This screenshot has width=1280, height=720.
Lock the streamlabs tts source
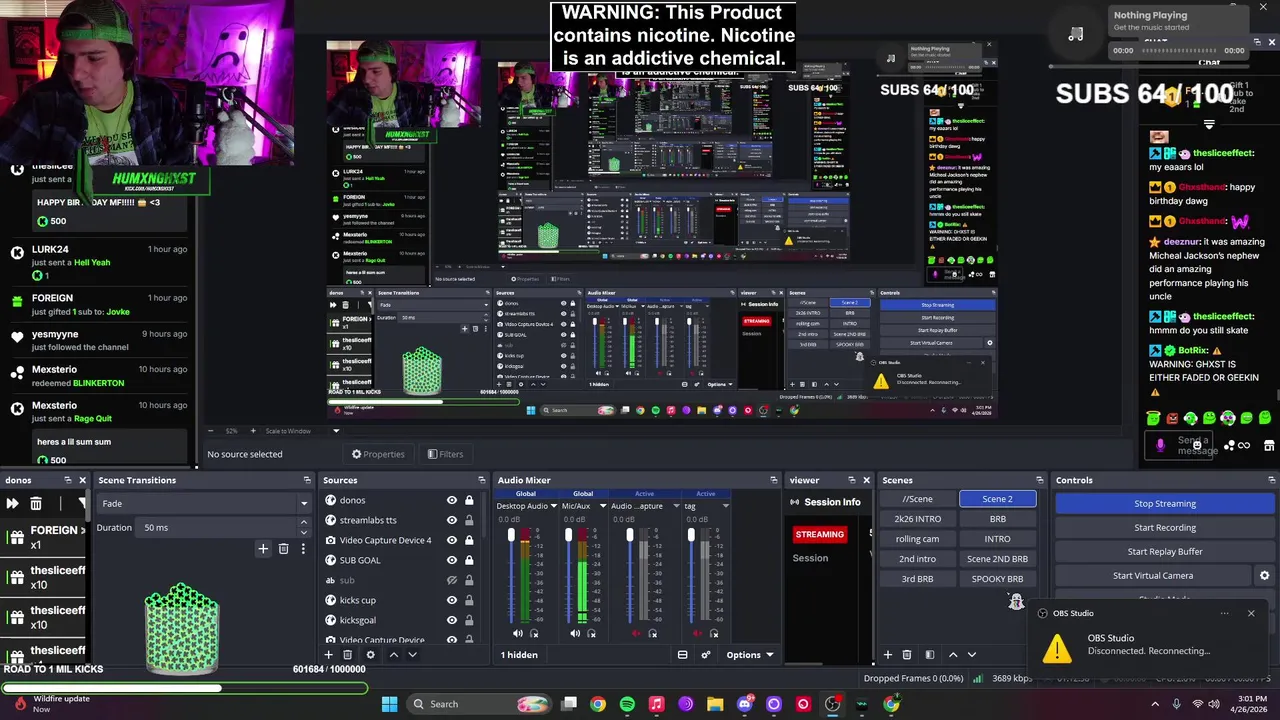[469, 520]
